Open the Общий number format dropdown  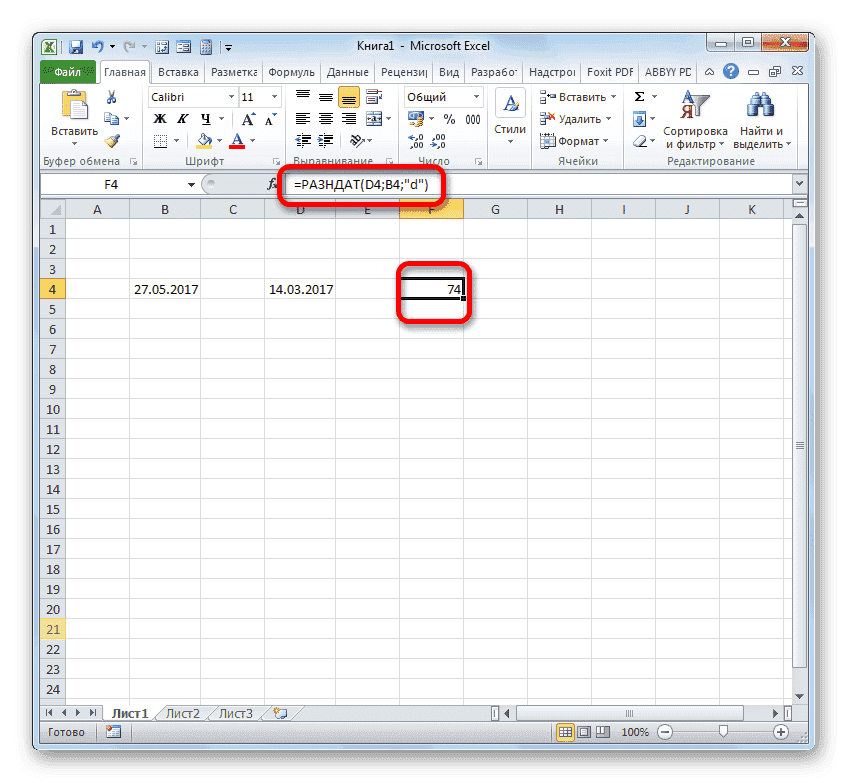442,96
